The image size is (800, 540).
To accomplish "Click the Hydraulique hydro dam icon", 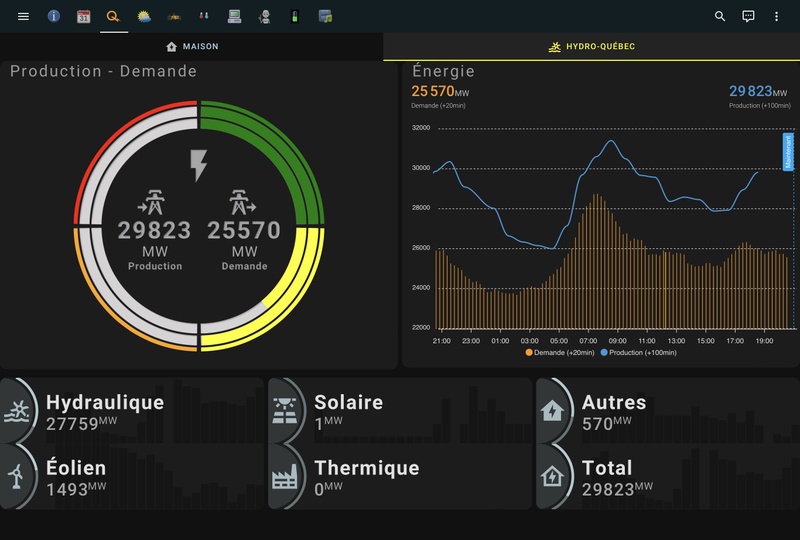I will [x=17, y=411].
